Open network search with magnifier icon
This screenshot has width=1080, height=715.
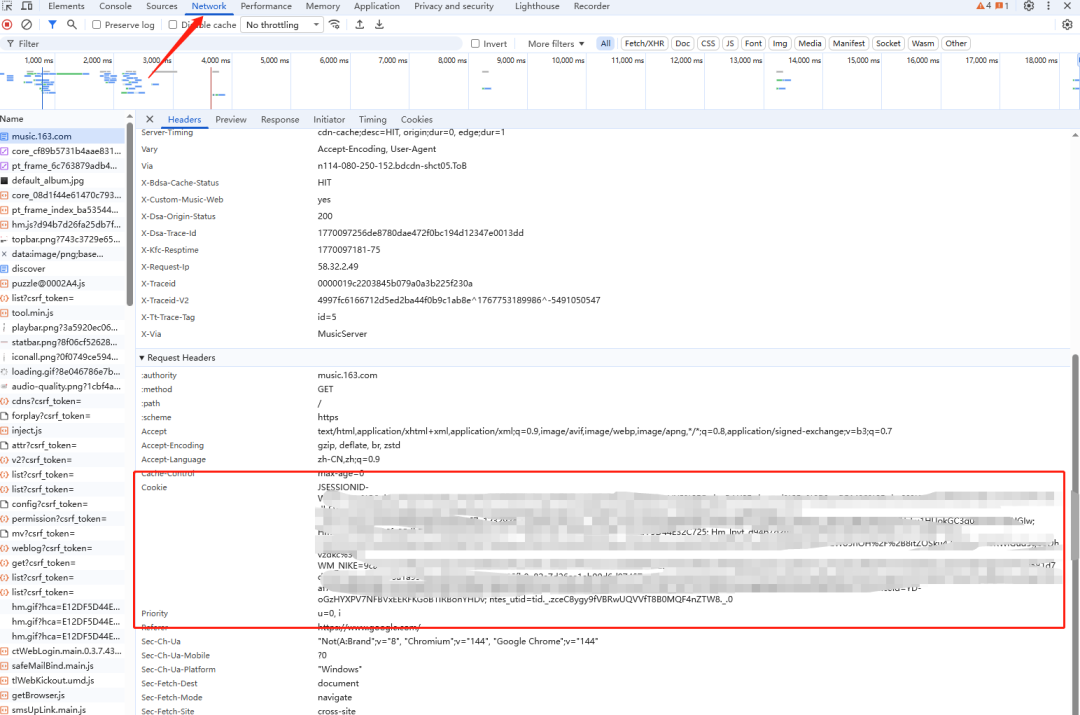pyautogui.click(x=71, y=25)
